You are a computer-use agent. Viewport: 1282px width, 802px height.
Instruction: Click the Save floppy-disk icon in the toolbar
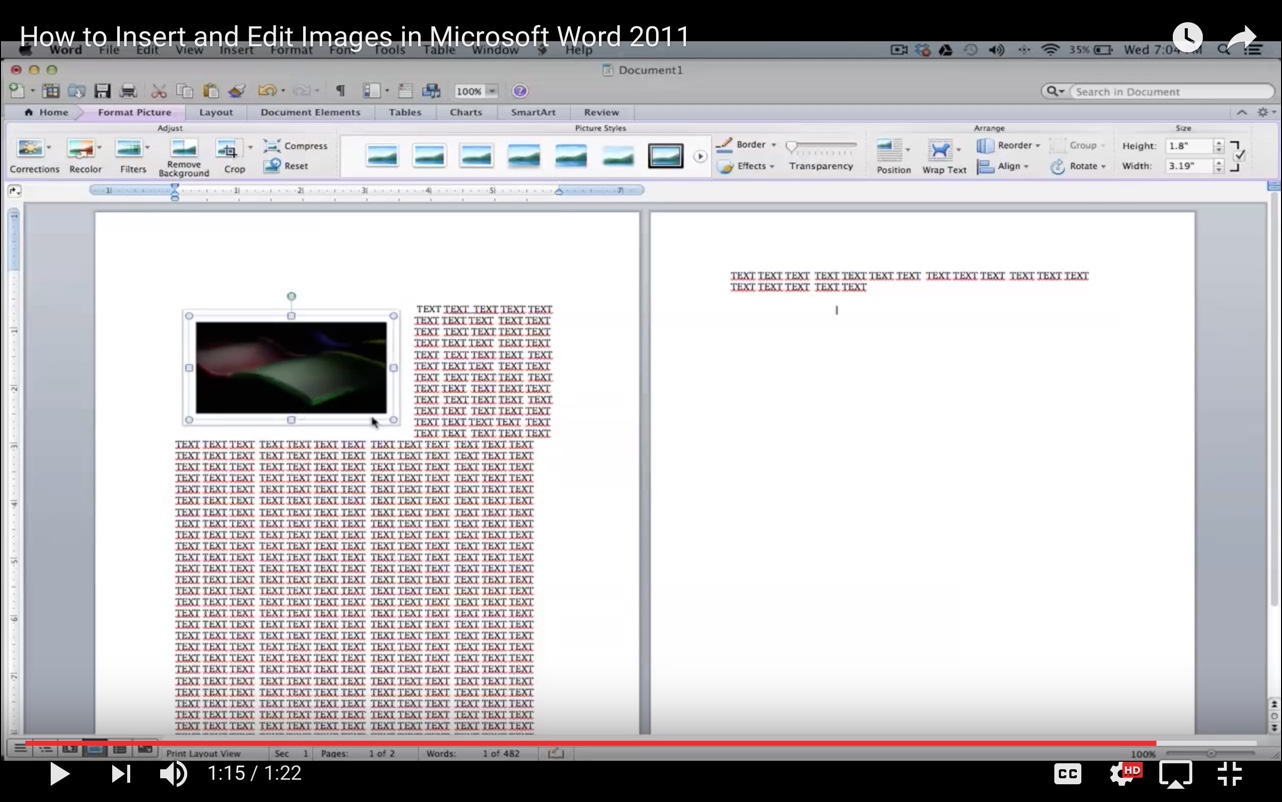pos(101,91)
